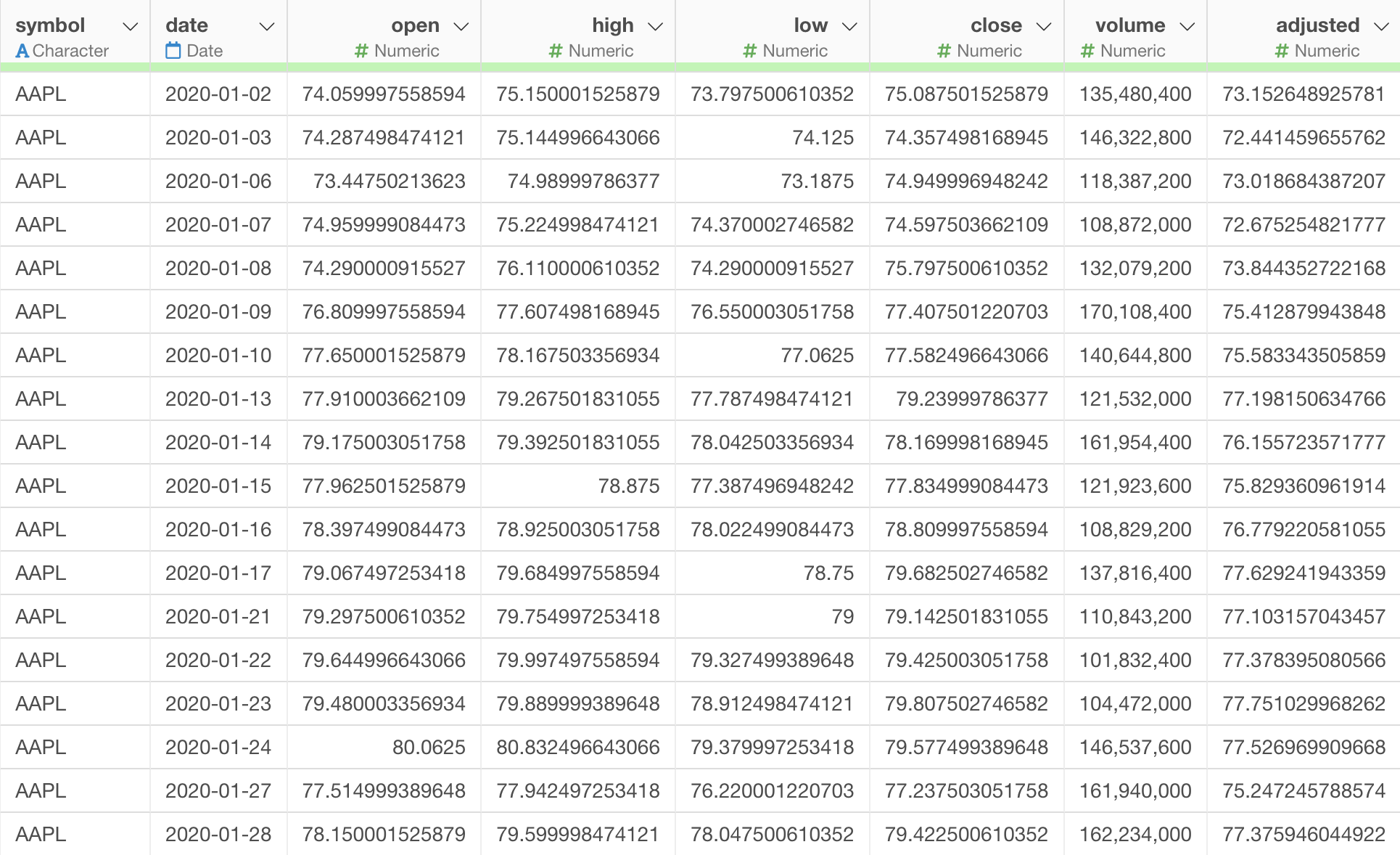Click the green summary bar under volume
This screenshot has width=1400, height=855.
point(1135,67)
